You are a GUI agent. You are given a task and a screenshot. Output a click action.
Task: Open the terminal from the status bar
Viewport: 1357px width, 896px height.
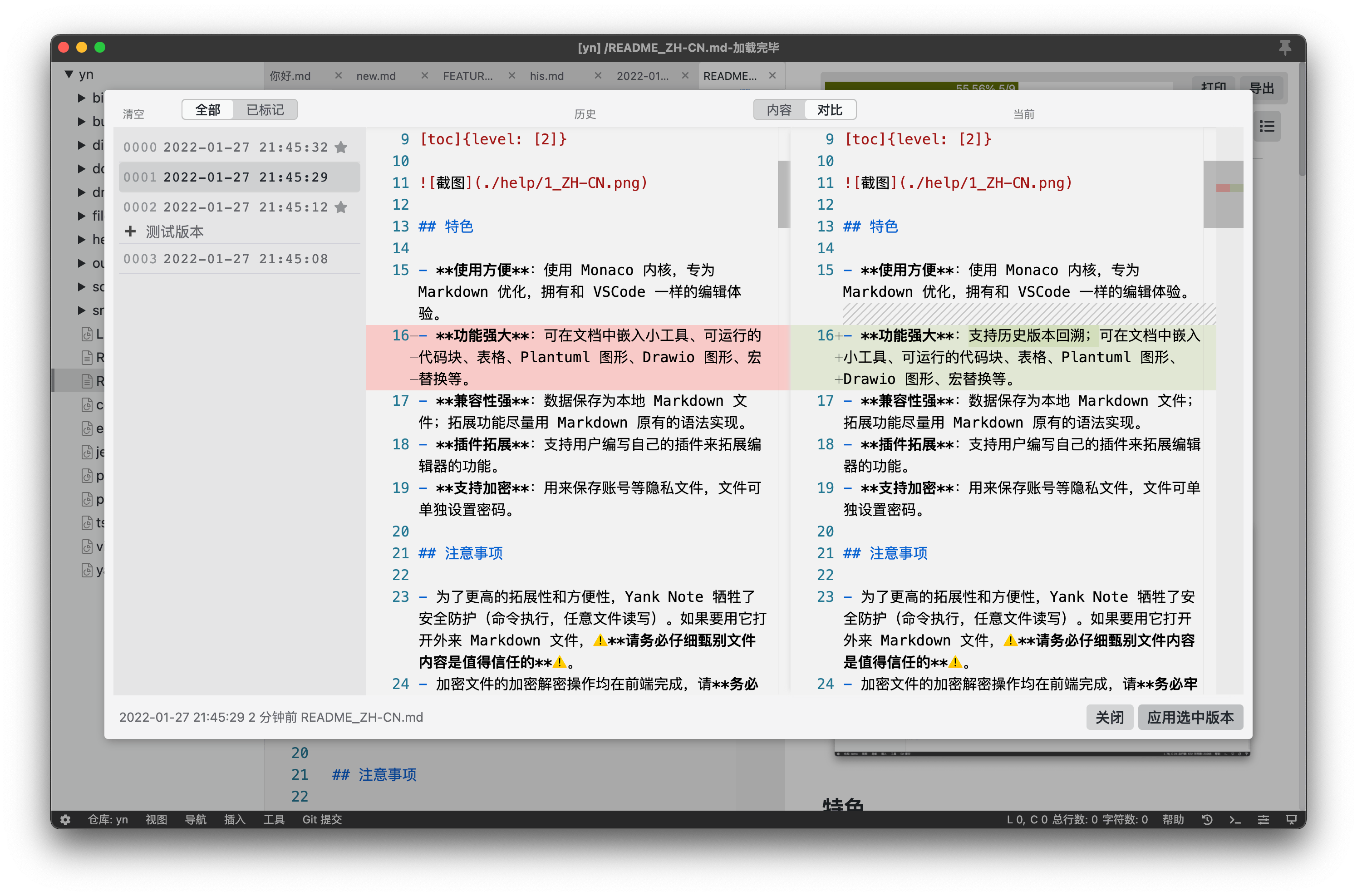click(x=1235, y=819)
